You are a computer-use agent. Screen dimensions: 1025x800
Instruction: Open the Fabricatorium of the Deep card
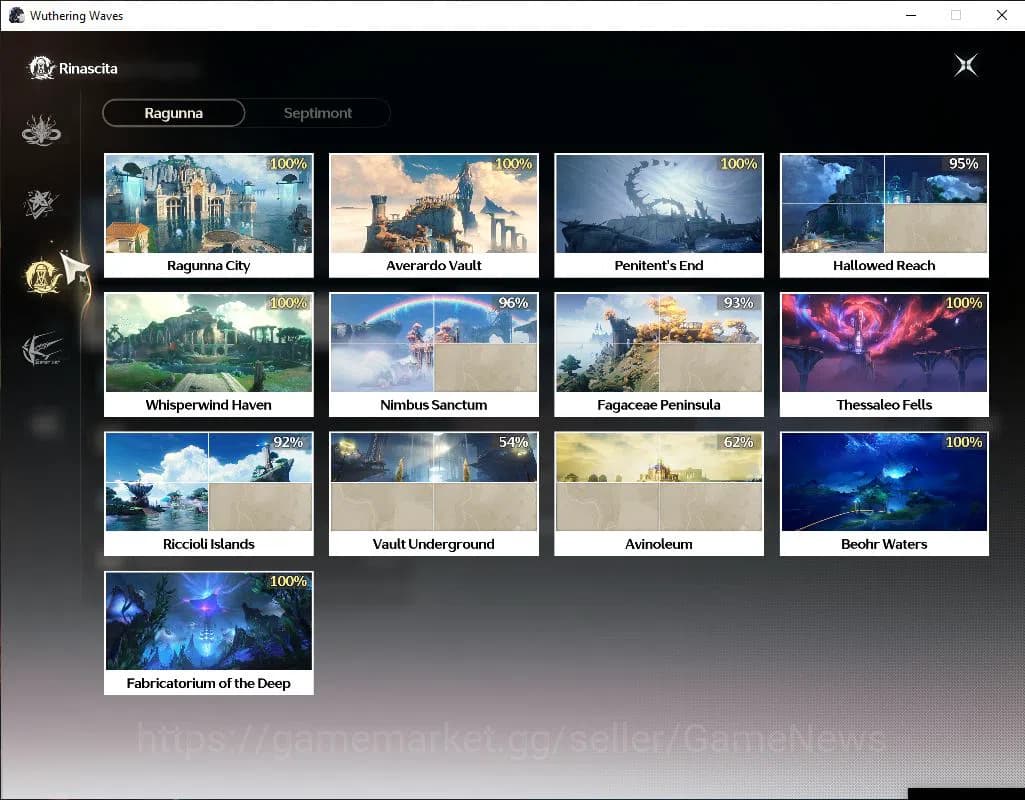[209, 633]
